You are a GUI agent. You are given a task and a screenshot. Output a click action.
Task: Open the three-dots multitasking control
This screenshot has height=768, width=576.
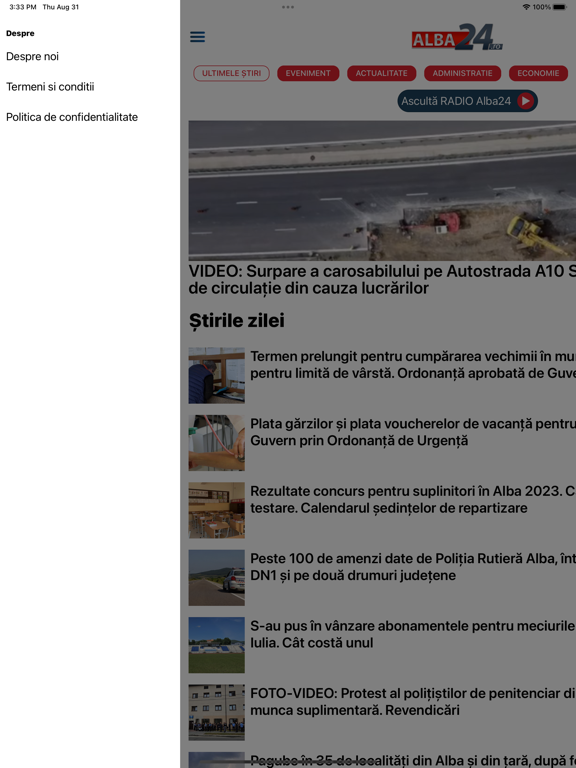pos(288,7)
